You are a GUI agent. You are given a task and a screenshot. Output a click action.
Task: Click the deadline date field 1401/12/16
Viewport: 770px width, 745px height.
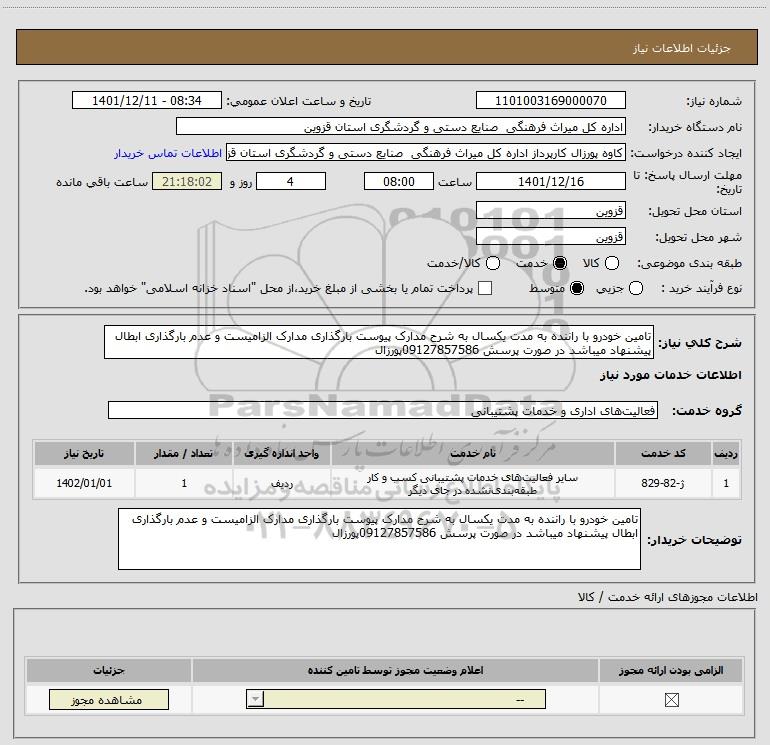[x=550, y=181]
